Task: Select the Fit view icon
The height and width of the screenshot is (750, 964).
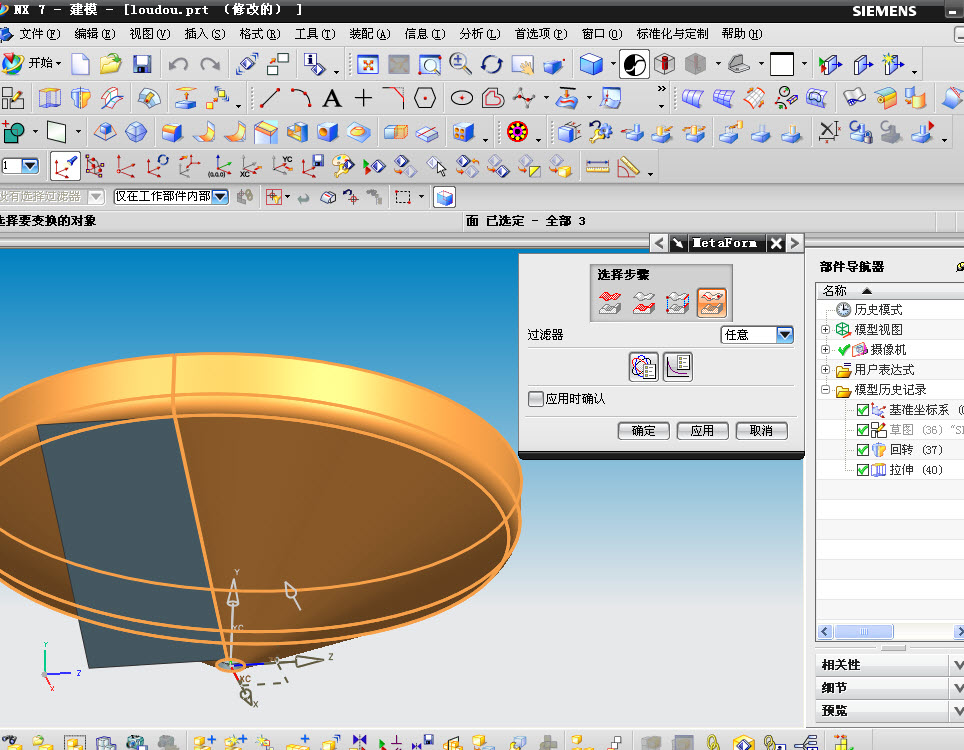Action: [x=368, y=65]
